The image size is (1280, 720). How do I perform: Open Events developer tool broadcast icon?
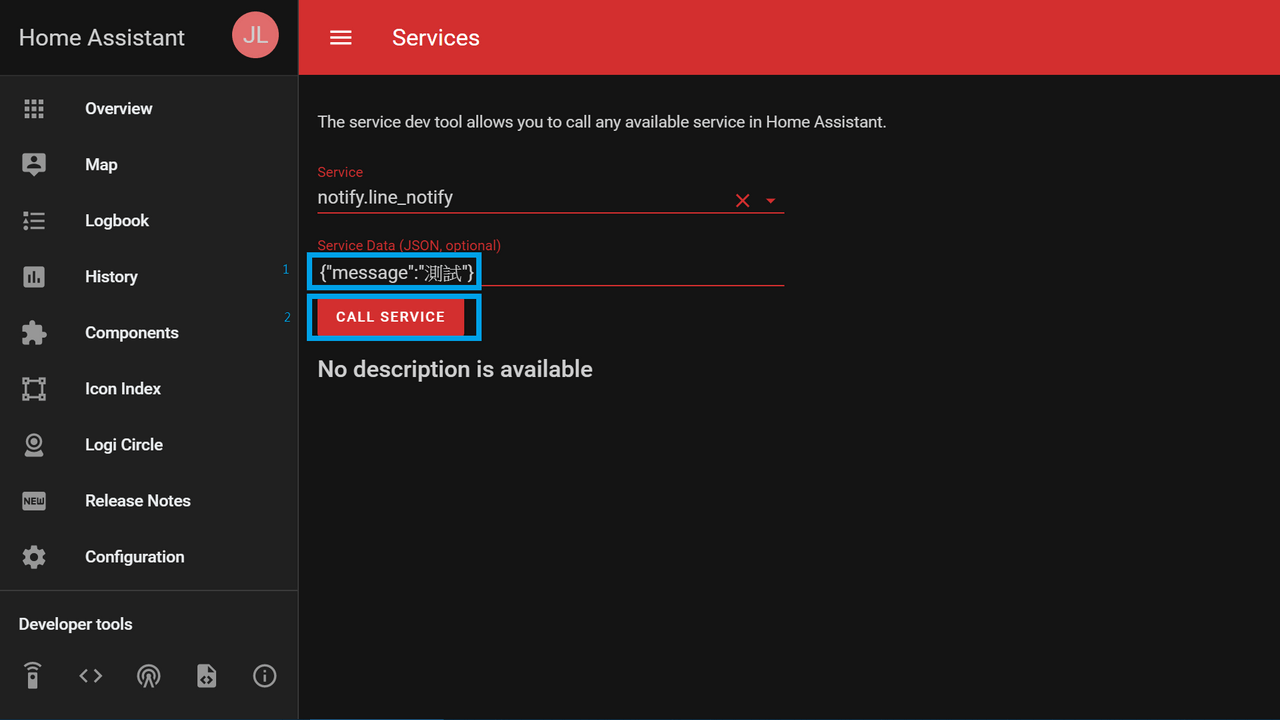point(149,676)
